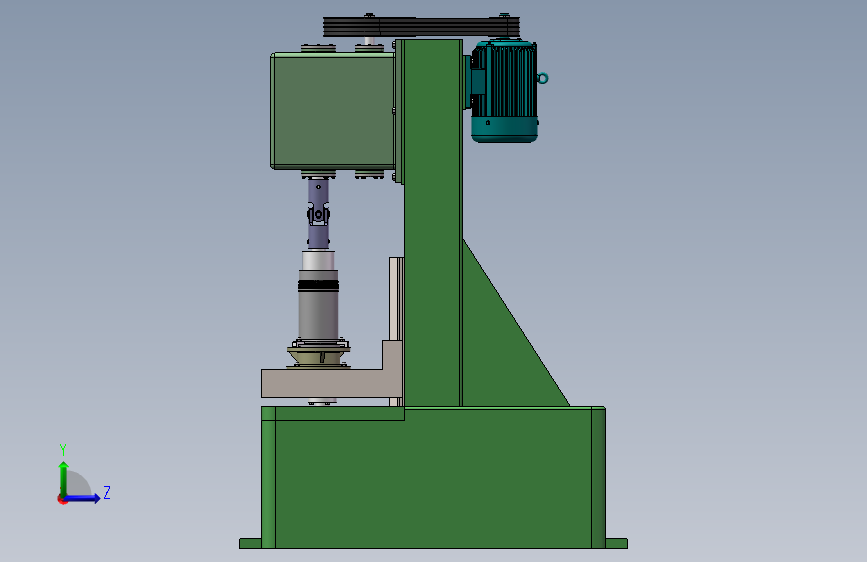Click the Z axis label

(107, 492)
